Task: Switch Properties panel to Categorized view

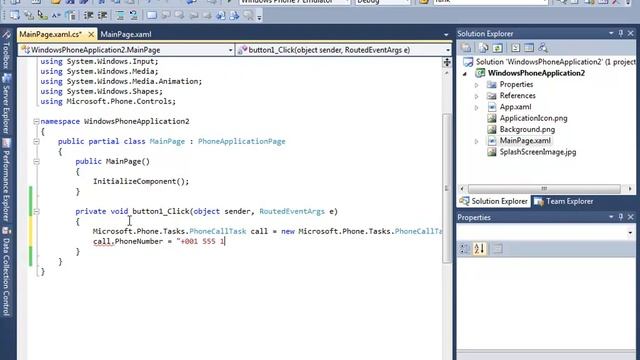Action: tap(464, 249)
